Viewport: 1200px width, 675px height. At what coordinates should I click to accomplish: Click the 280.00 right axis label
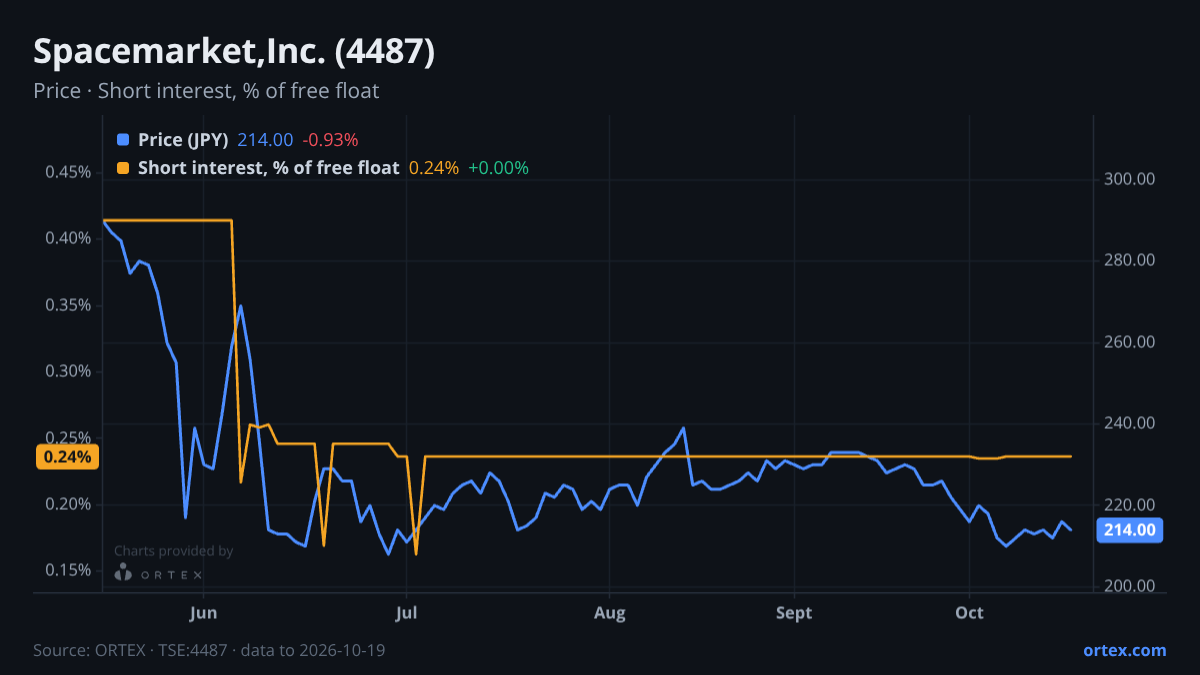click(x=1130, y=260)
